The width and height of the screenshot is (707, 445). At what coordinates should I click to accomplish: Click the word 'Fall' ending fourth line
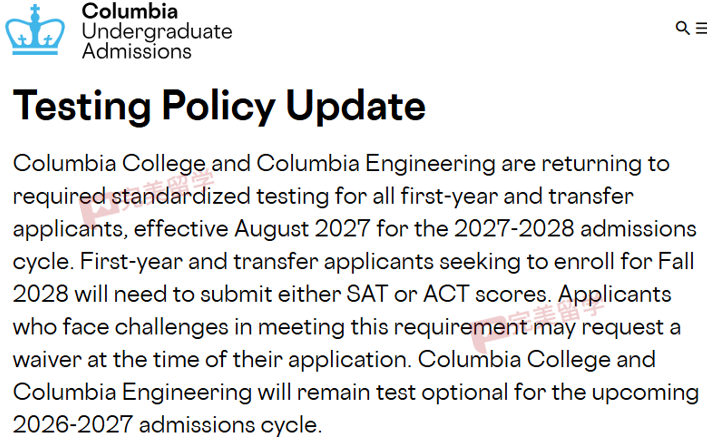tap(676, 261)
